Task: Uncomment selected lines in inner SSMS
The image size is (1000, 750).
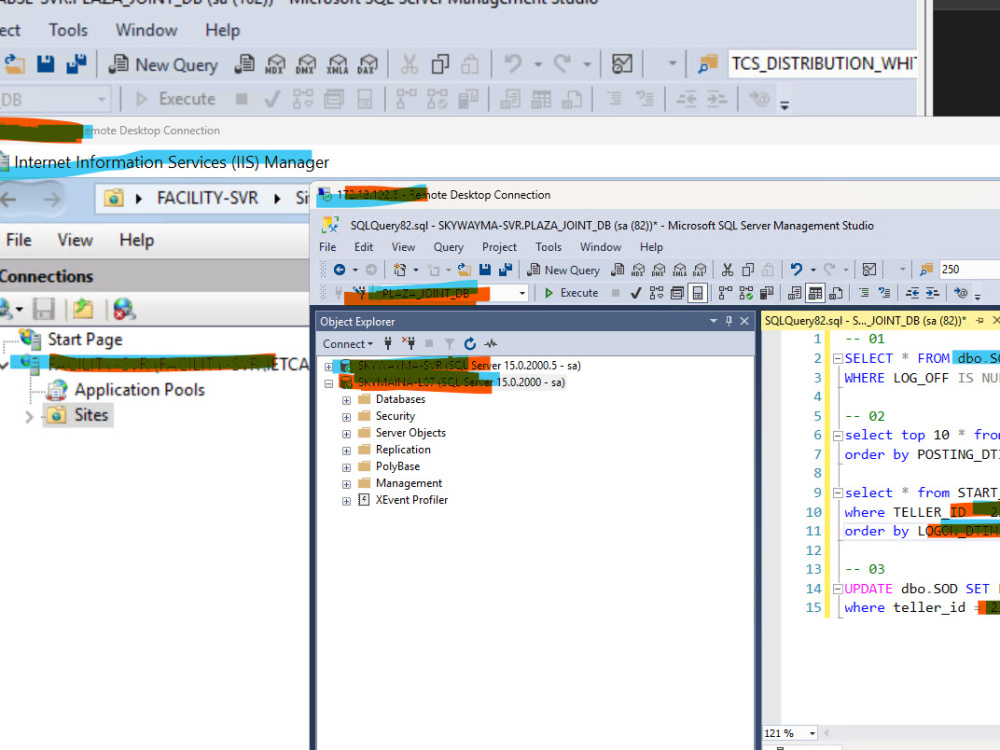Action: click(x=884, y=293)
